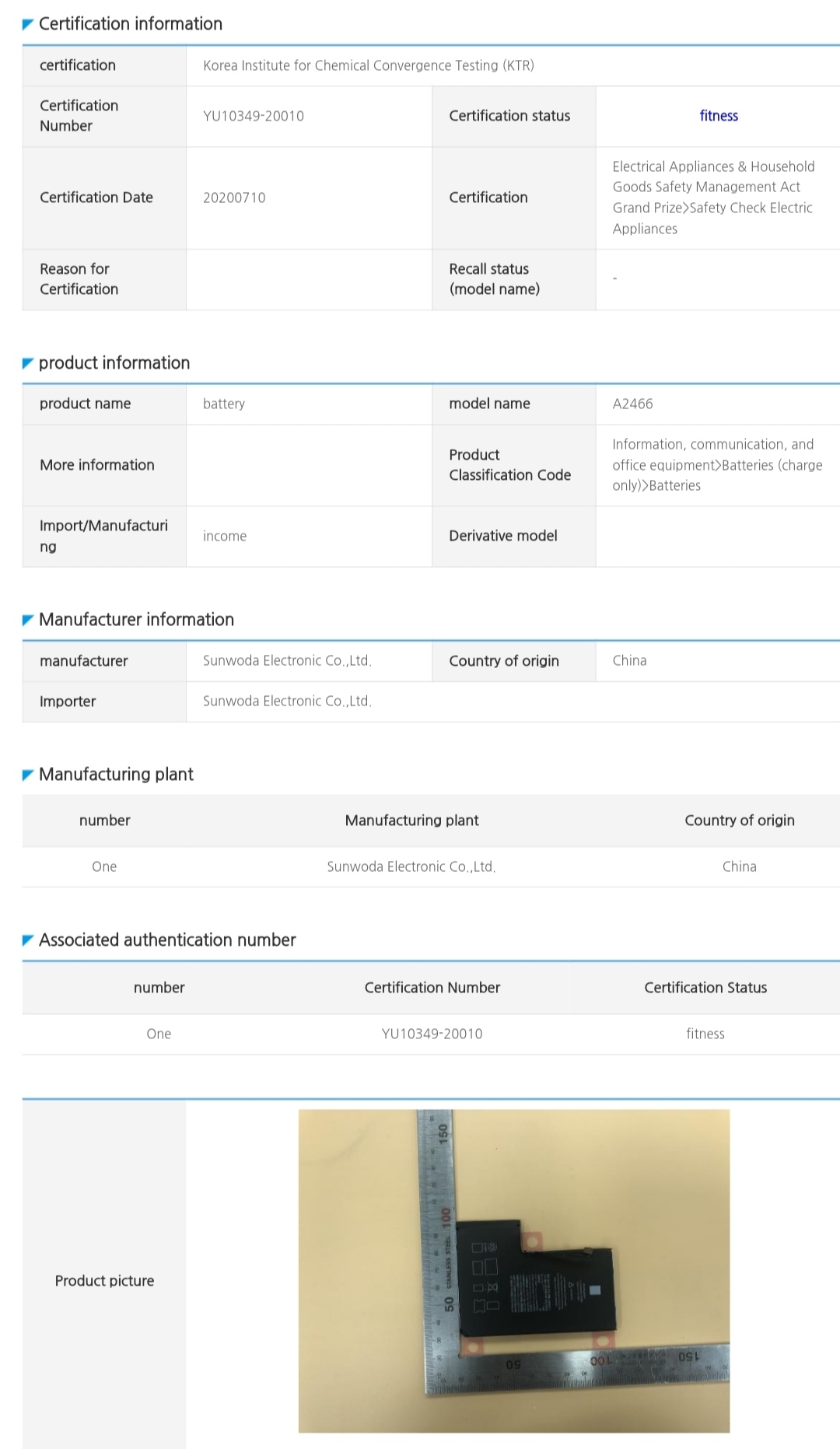The image size is (840, 1449).
Task: Click 'Product Classification Code' label
Action: [509, 465]
